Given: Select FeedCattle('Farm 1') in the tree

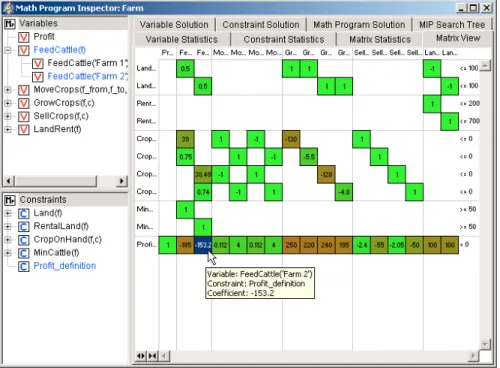Looking at the screenshot, I should [88, 63].
